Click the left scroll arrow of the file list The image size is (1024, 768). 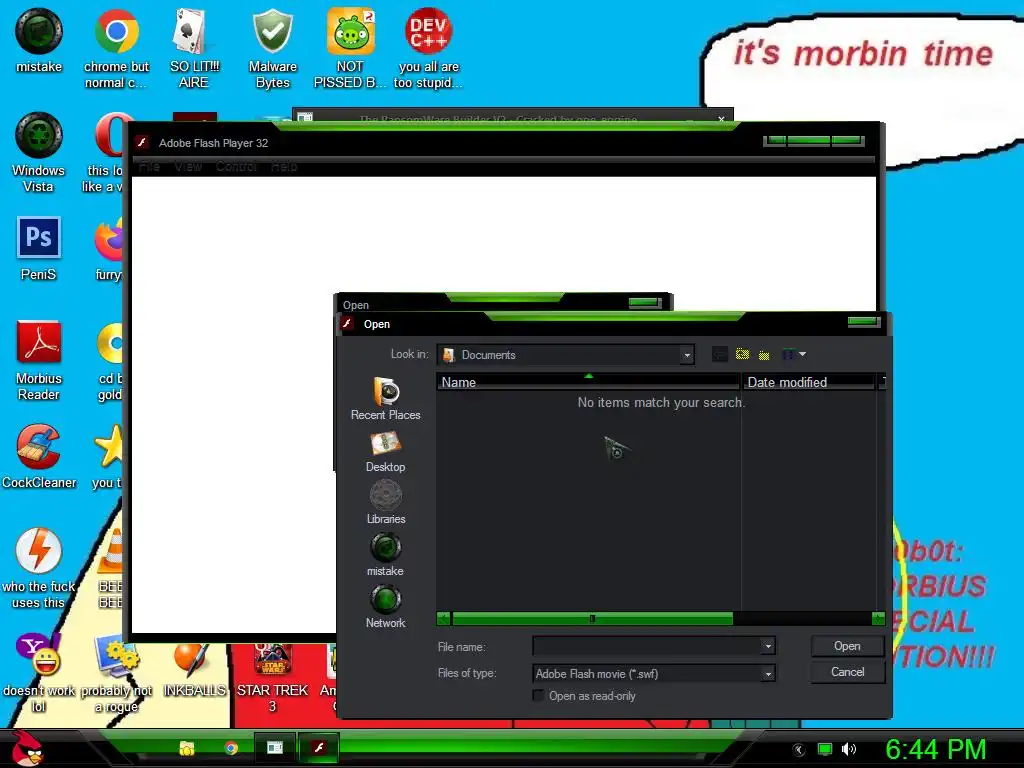pos(443,618)
